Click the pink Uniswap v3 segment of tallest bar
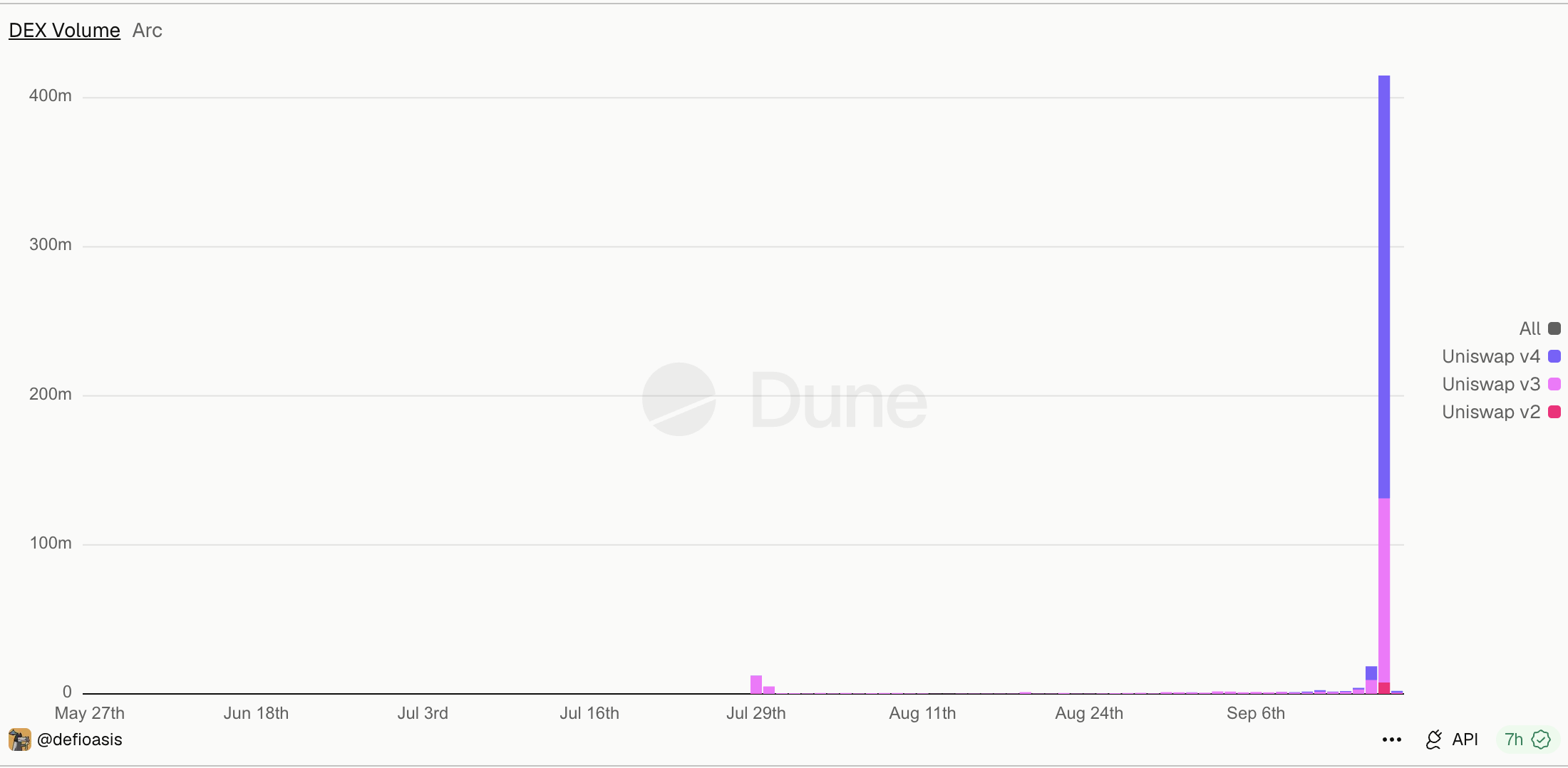This screenshot has height=768, width=1568. coord(1384,590)
